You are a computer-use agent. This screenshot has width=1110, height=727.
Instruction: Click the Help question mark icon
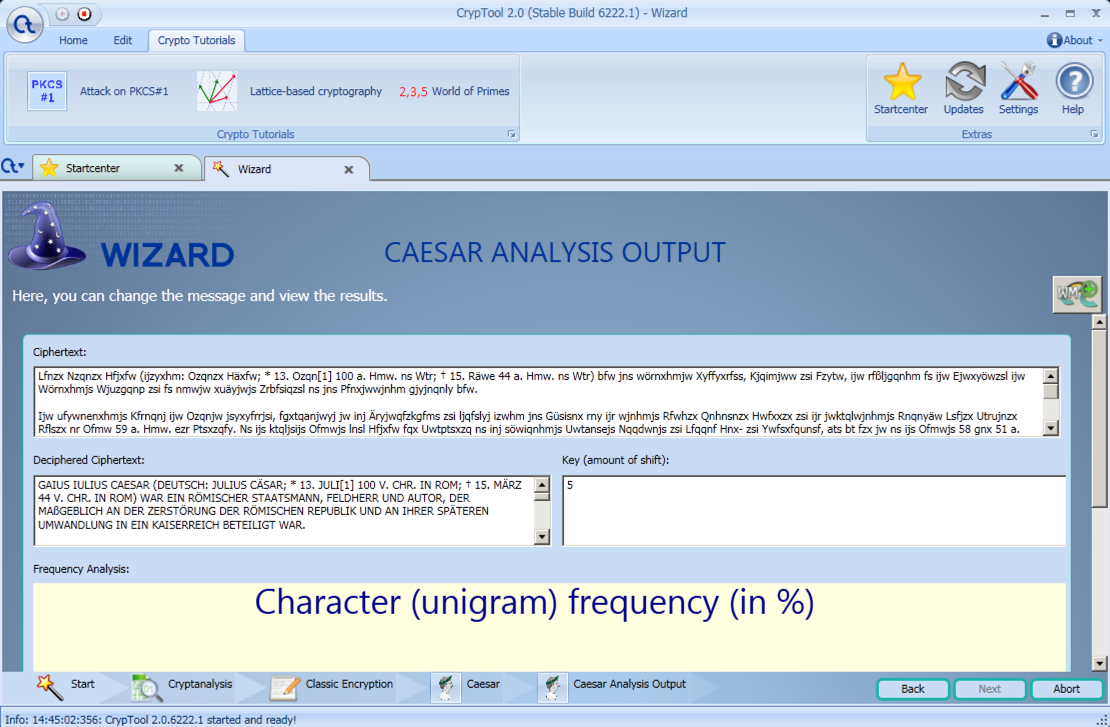pos(1073,81)
